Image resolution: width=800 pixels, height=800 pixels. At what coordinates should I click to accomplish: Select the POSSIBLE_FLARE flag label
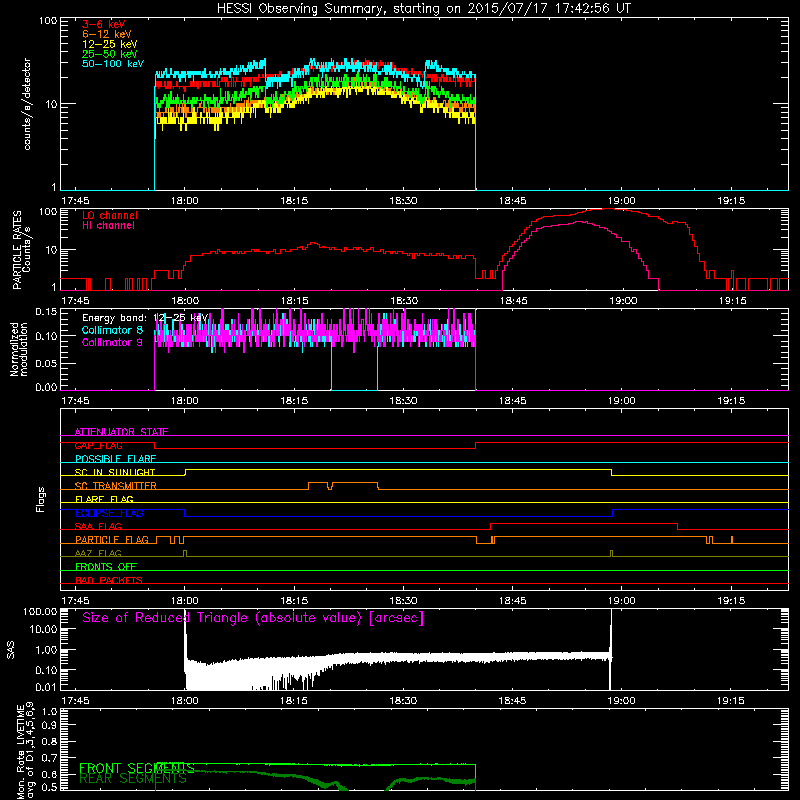click(115, 459)
